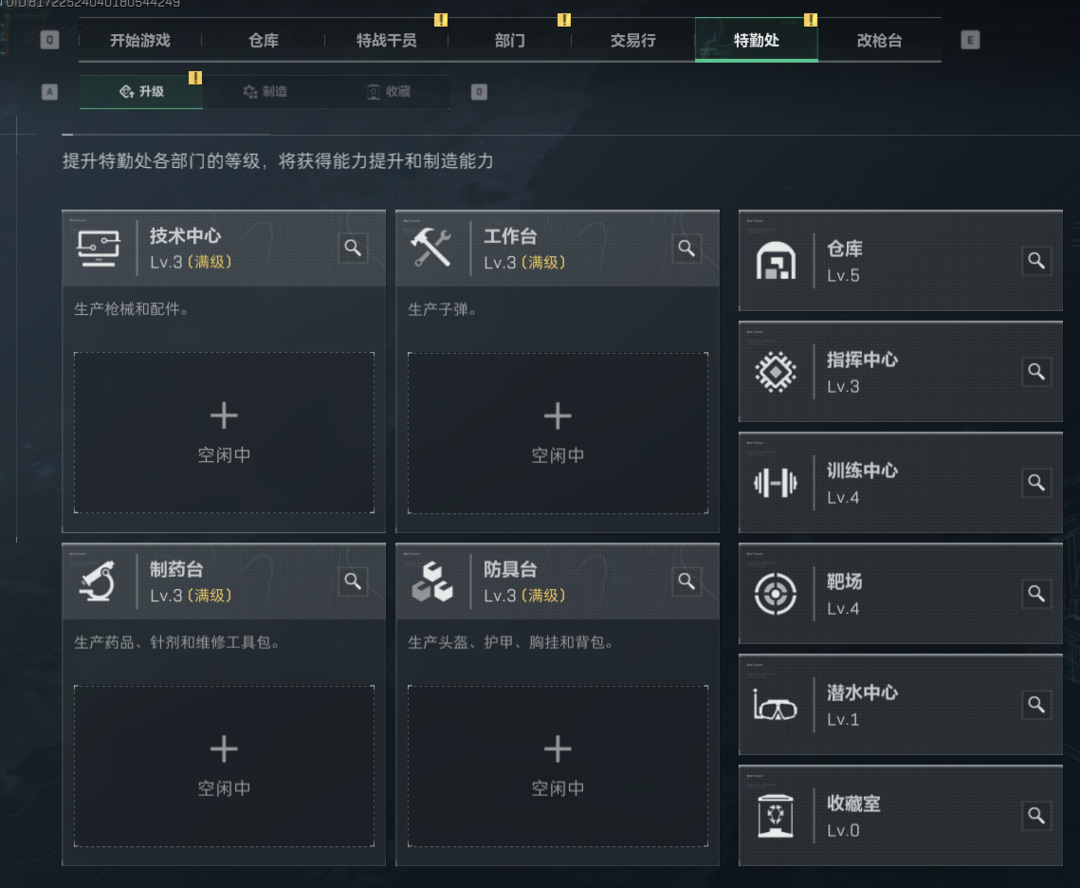Viewport: 1080px width, 888px height.
Task: Add production in 技术中心 idle slot
Action: (x=224, y=433)
